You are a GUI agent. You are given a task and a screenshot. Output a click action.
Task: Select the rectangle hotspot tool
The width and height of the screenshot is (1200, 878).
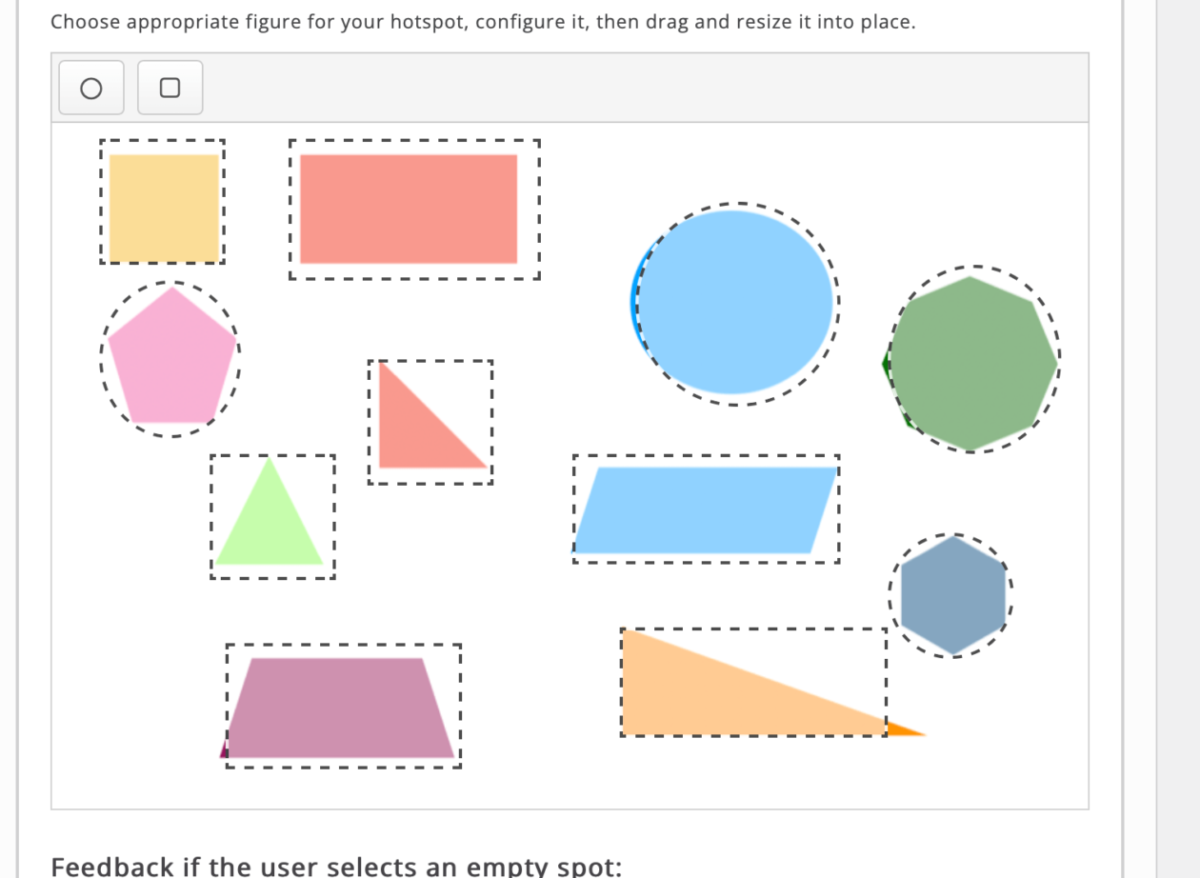click(x=170, y=88)
